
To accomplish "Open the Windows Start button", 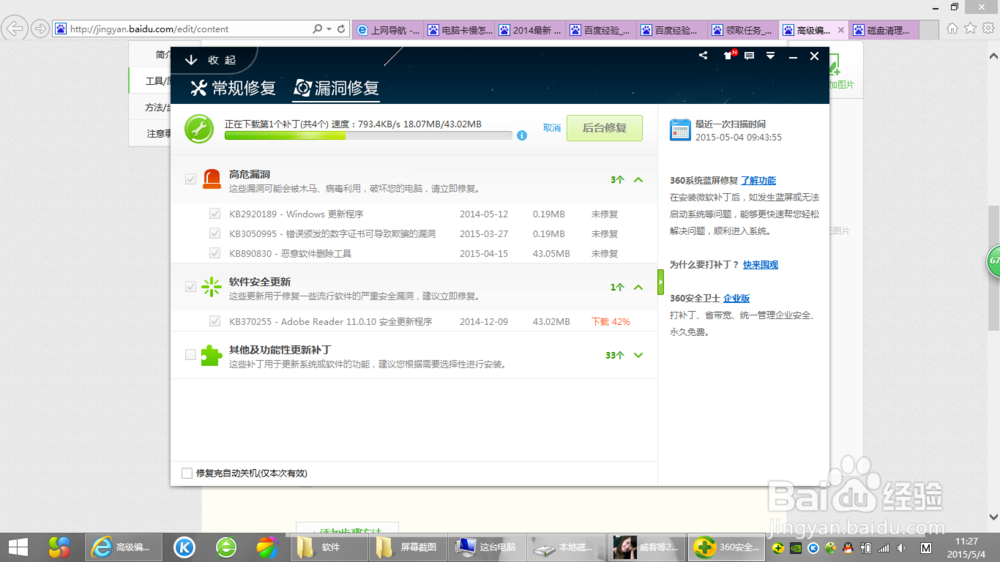I will point(18,547).
